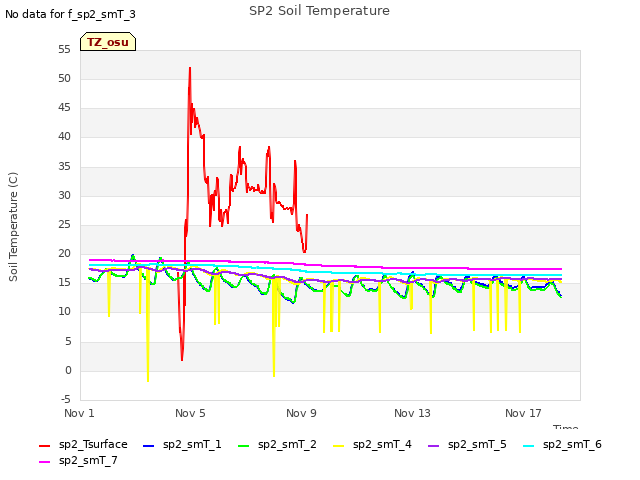The image size is (640, 480).
Task: Click the green sp2_smT_2 legend swatch
Action: pos(243,445)
